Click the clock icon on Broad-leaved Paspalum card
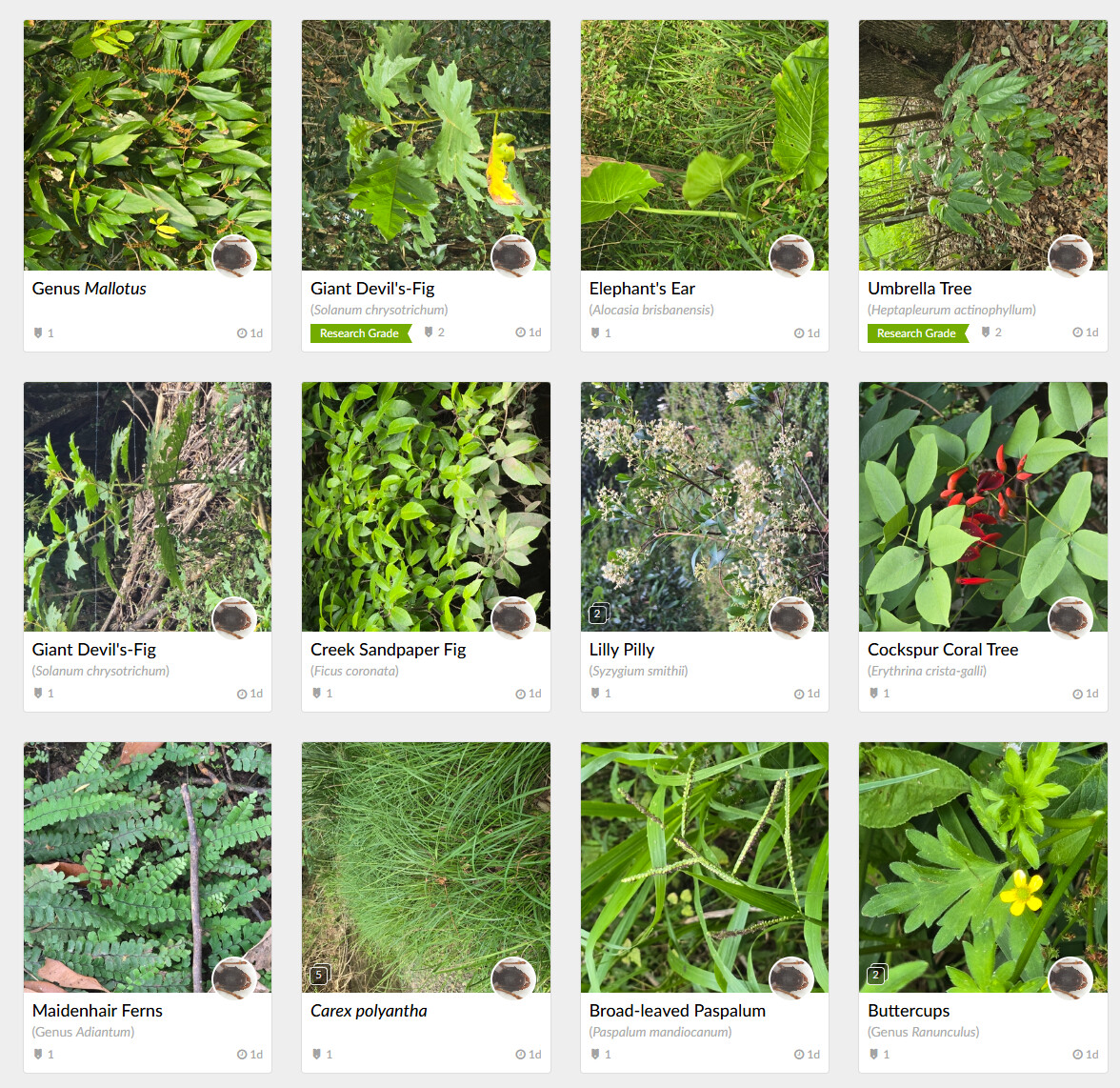This screenshot has height=1088, width=1120. tap(799, 1055)
